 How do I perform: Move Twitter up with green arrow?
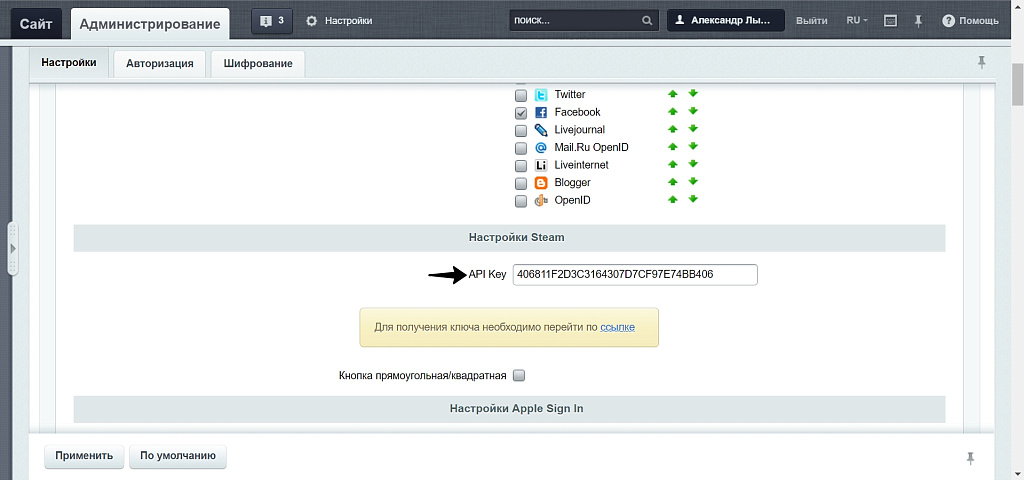(x=673, y=94)
